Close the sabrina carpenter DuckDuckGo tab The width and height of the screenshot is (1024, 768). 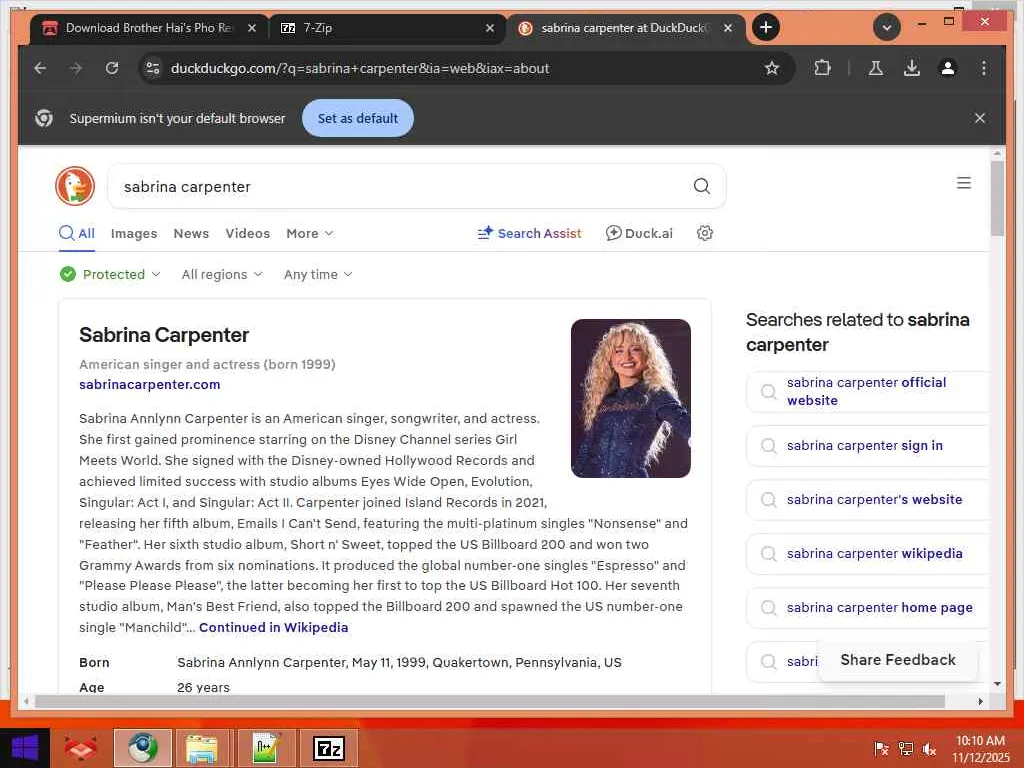tap(728, 28)
